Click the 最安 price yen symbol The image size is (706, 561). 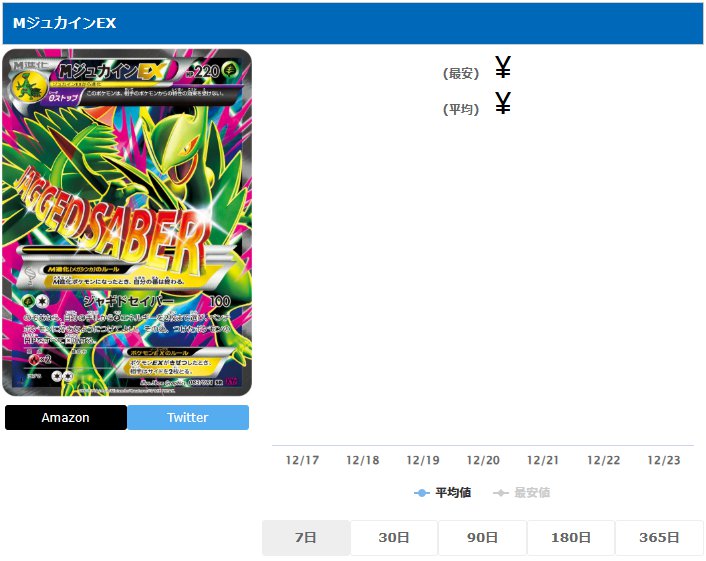click(x=503, y=67)
